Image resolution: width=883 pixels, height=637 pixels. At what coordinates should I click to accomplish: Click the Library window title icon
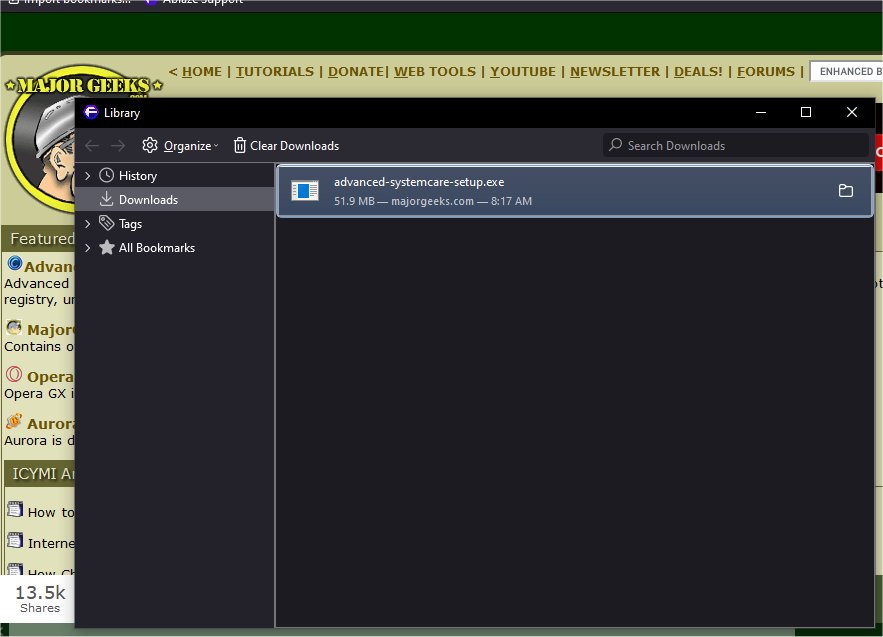(91, 112)
